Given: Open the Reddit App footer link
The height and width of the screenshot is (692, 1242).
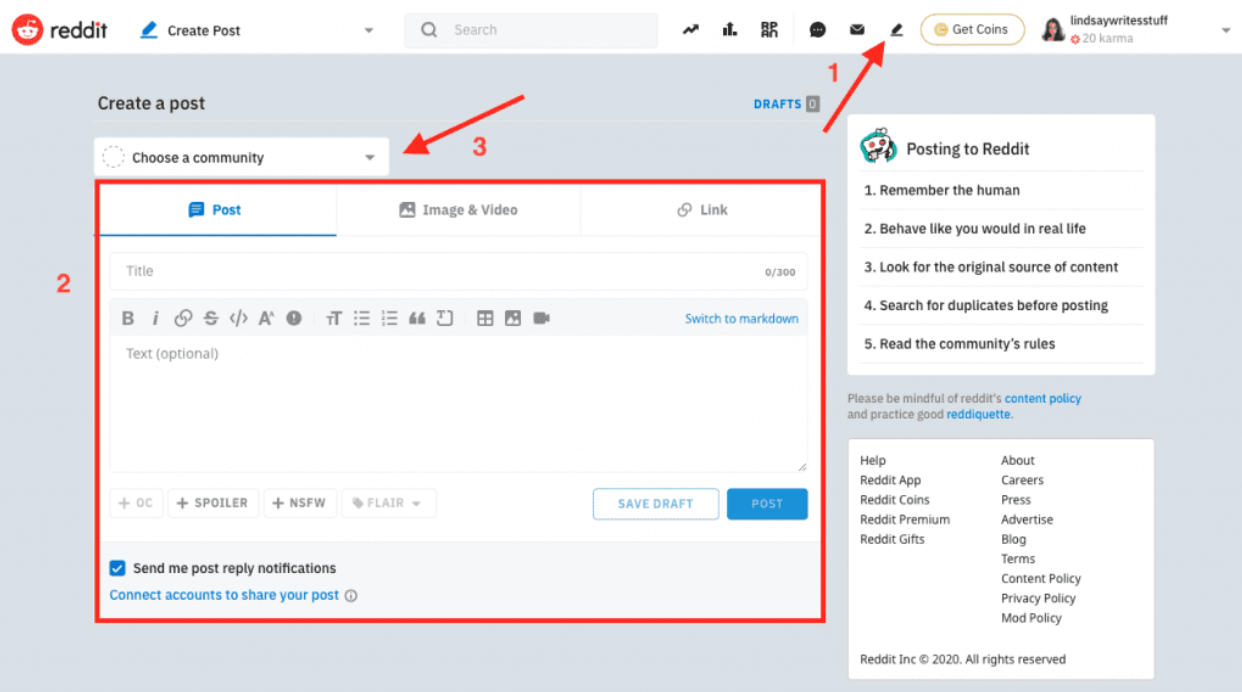Looking at the screenshot, I should (x=890, y=480).
